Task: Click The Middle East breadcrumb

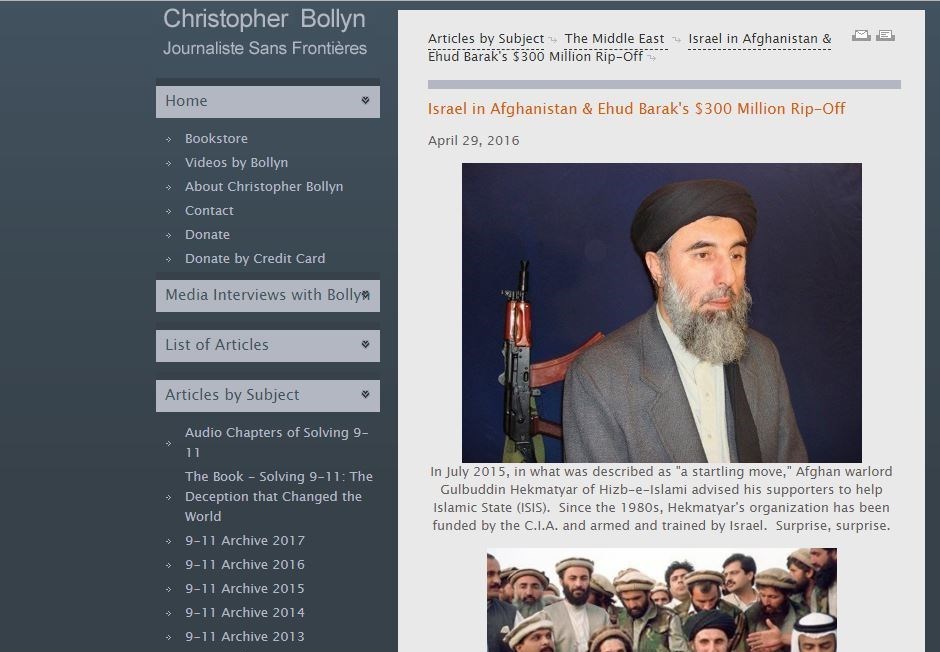Action: [614, 39]
